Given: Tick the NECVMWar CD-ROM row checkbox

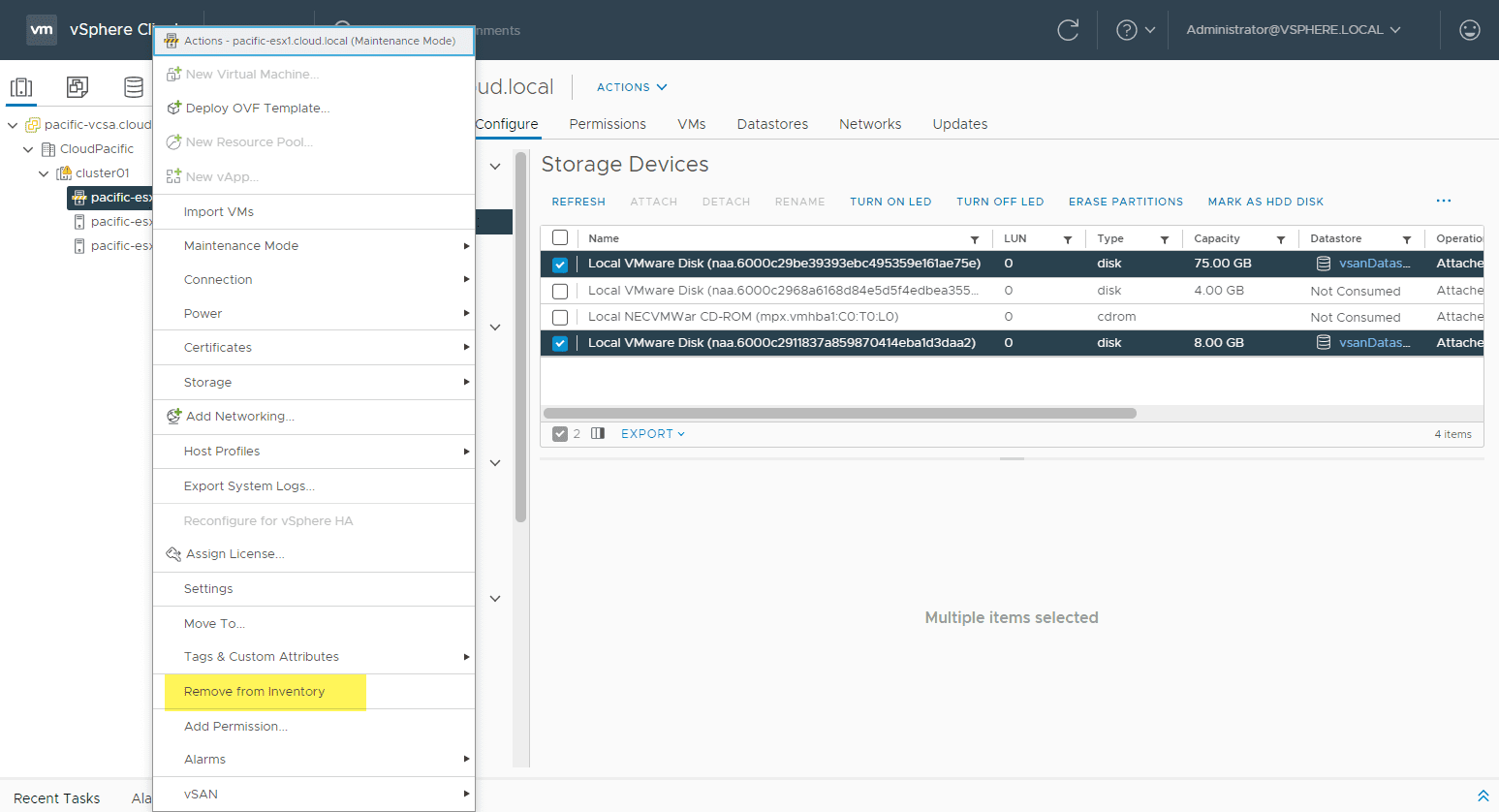Looking at the screenshot, I should click(560, 317).
